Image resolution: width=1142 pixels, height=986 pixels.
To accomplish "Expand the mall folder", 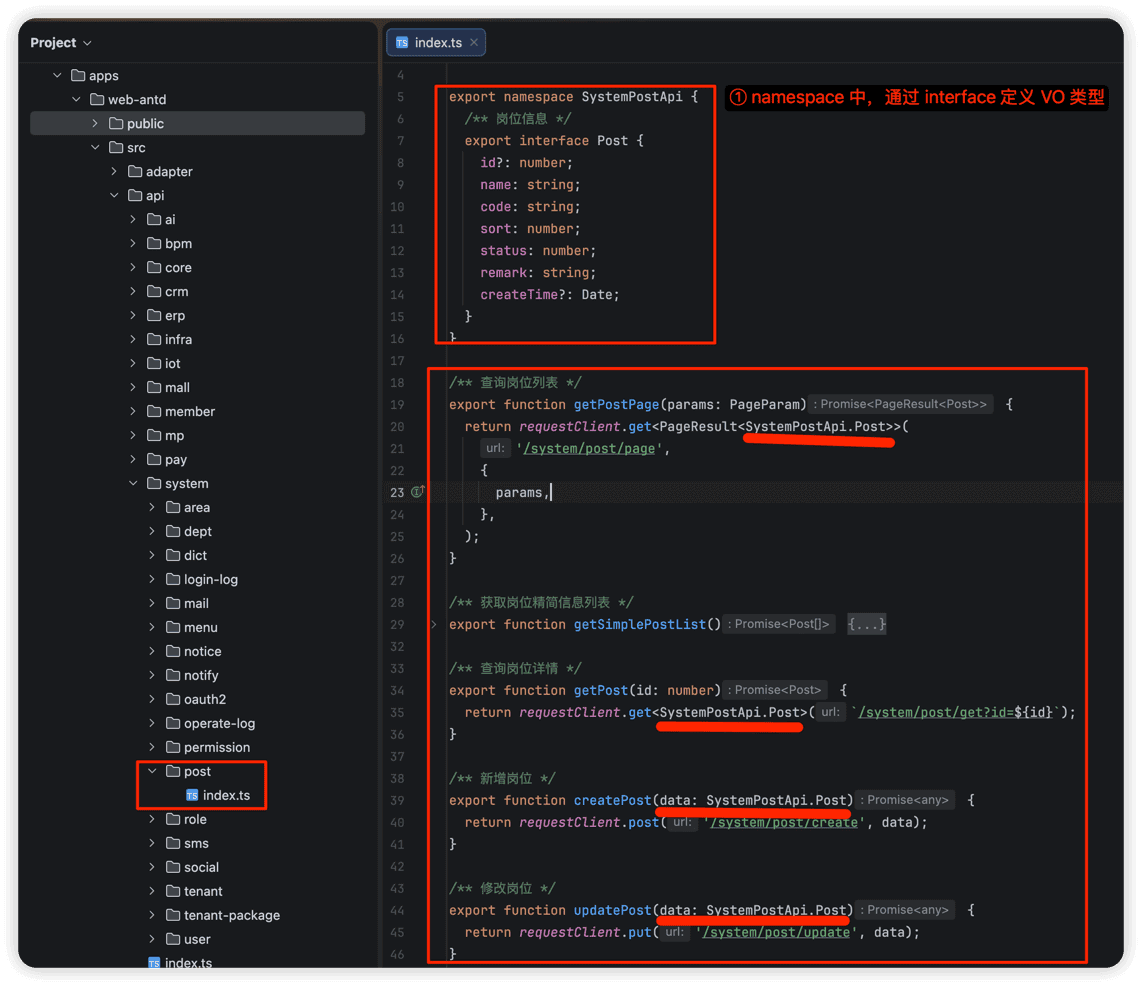I will [133, 387].
